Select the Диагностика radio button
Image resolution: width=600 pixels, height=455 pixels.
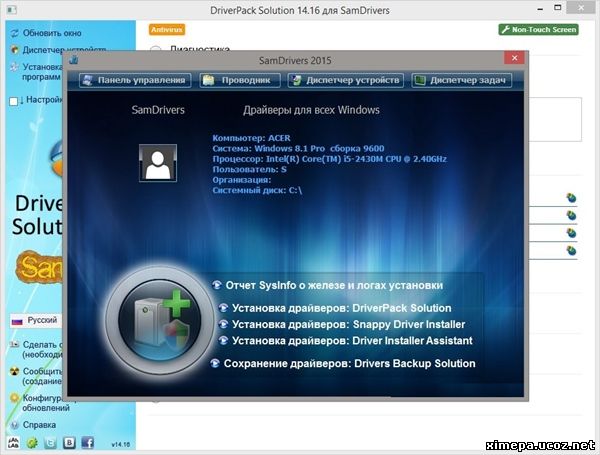(155, 49)
